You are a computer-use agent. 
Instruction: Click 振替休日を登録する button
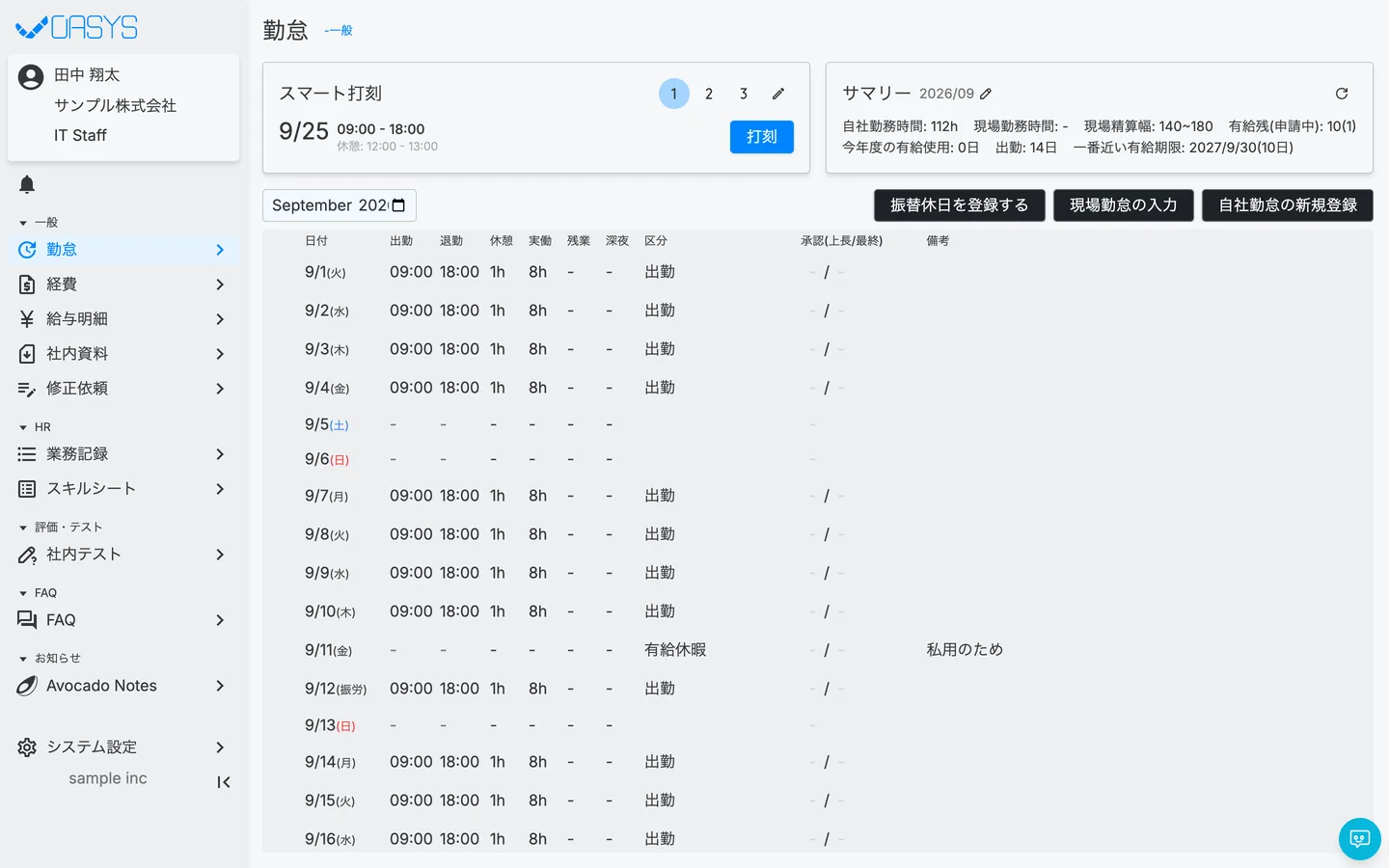click(960, 205)
